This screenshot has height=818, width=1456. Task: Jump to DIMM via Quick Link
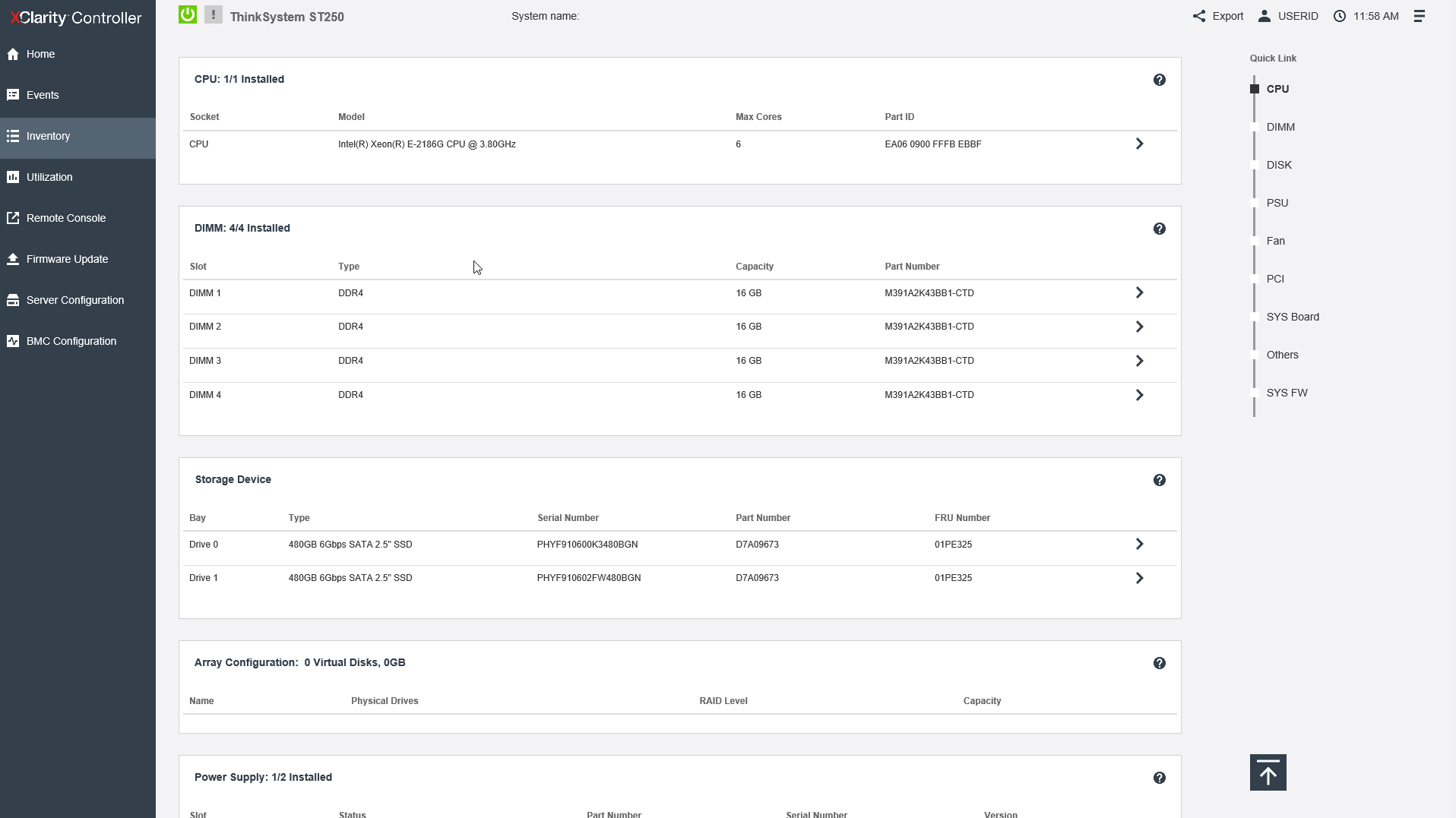[1280, 127]
